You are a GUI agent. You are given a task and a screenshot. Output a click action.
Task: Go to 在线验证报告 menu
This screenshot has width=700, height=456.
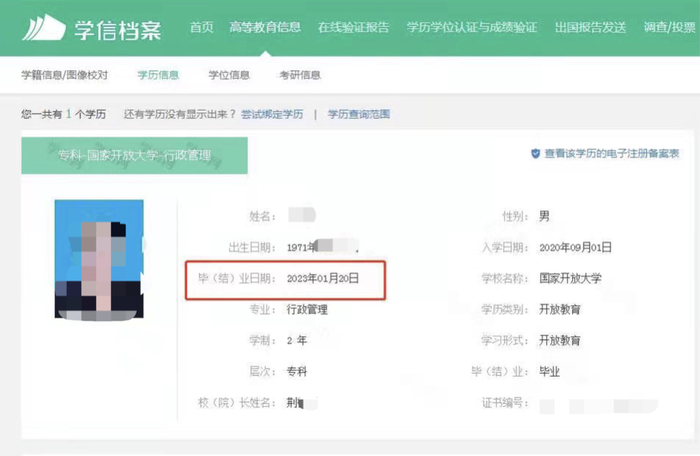[x=354, y=27]
